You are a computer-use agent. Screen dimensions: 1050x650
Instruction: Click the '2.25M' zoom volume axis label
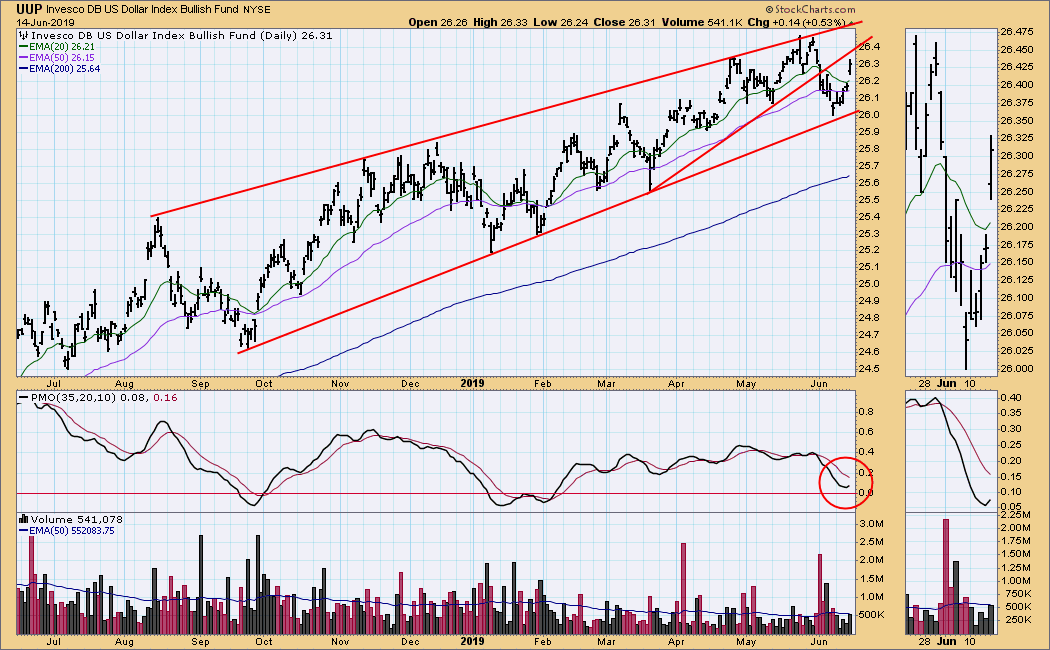pos(1017,514)
